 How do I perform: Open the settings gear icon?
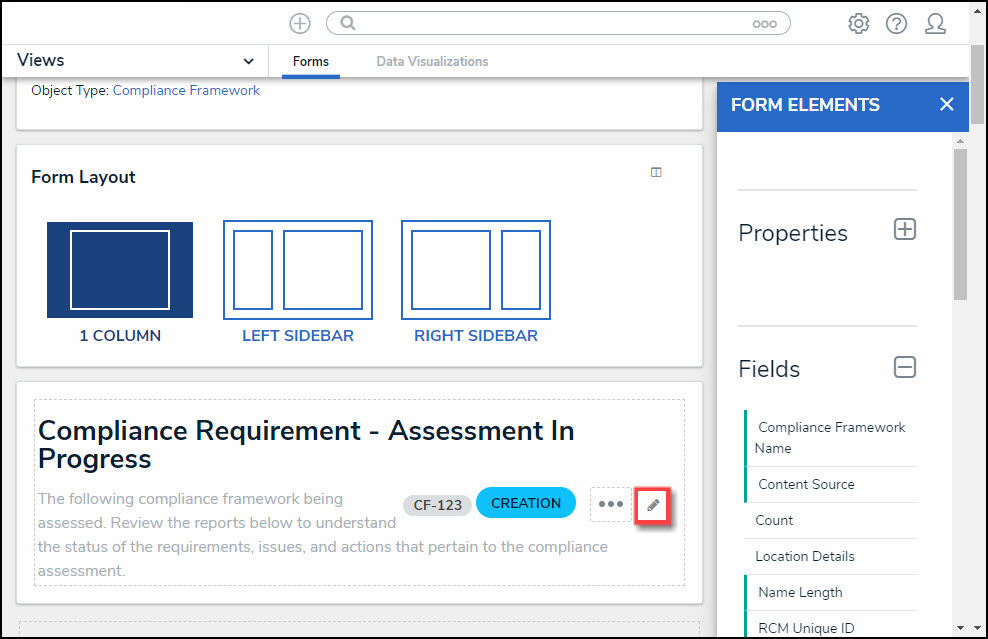tap(858, 24)
